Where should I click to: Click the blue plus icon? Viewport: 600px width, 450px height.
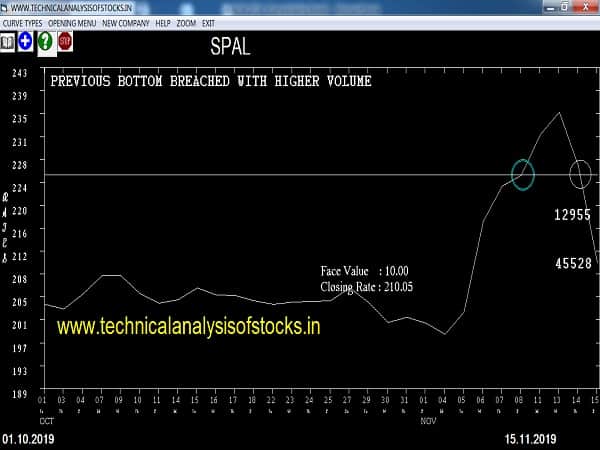click(26, 42)
